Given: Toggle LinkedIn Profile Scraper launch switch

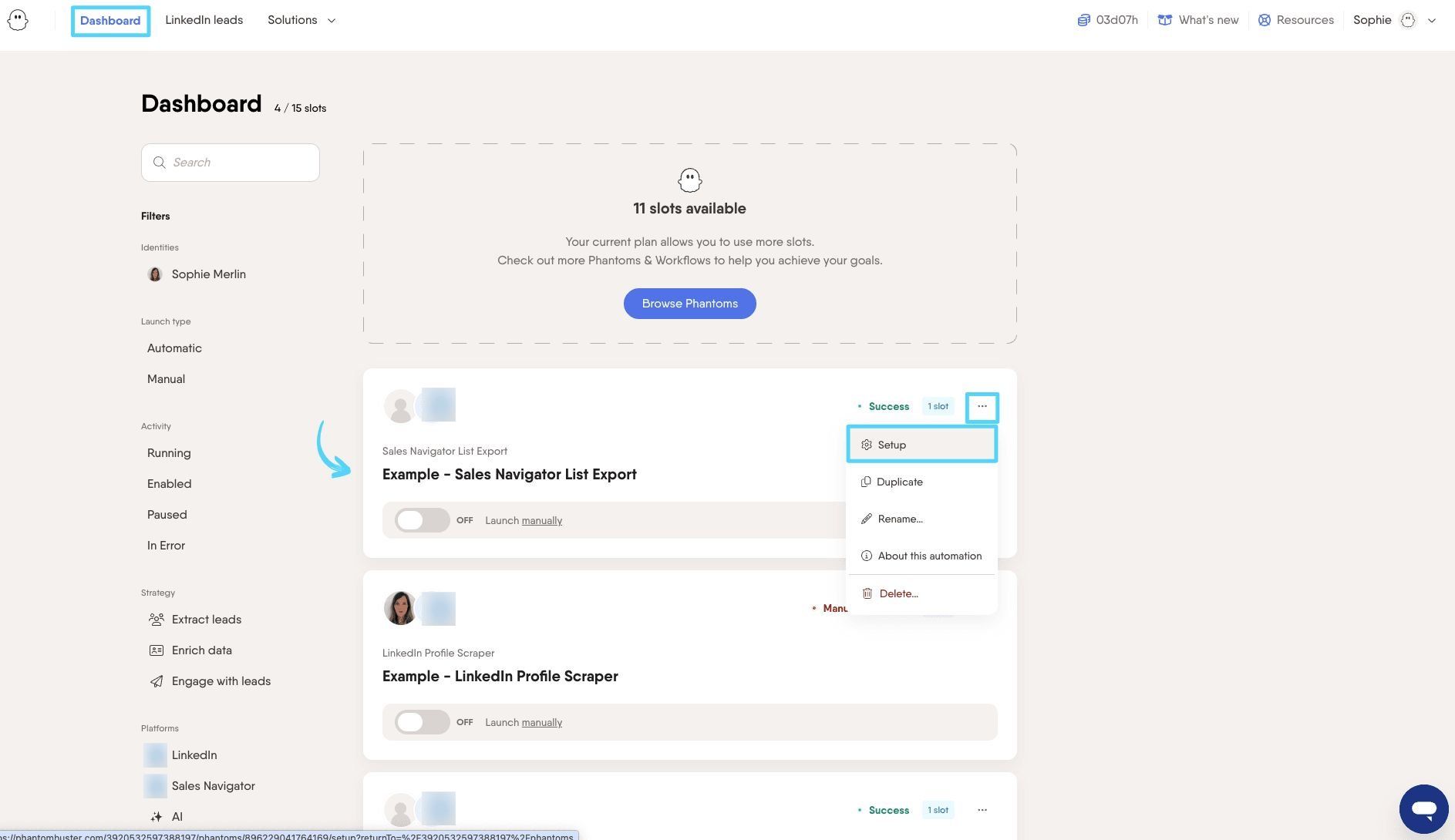Looking at the screenshot, I should [x=422, y=722].
